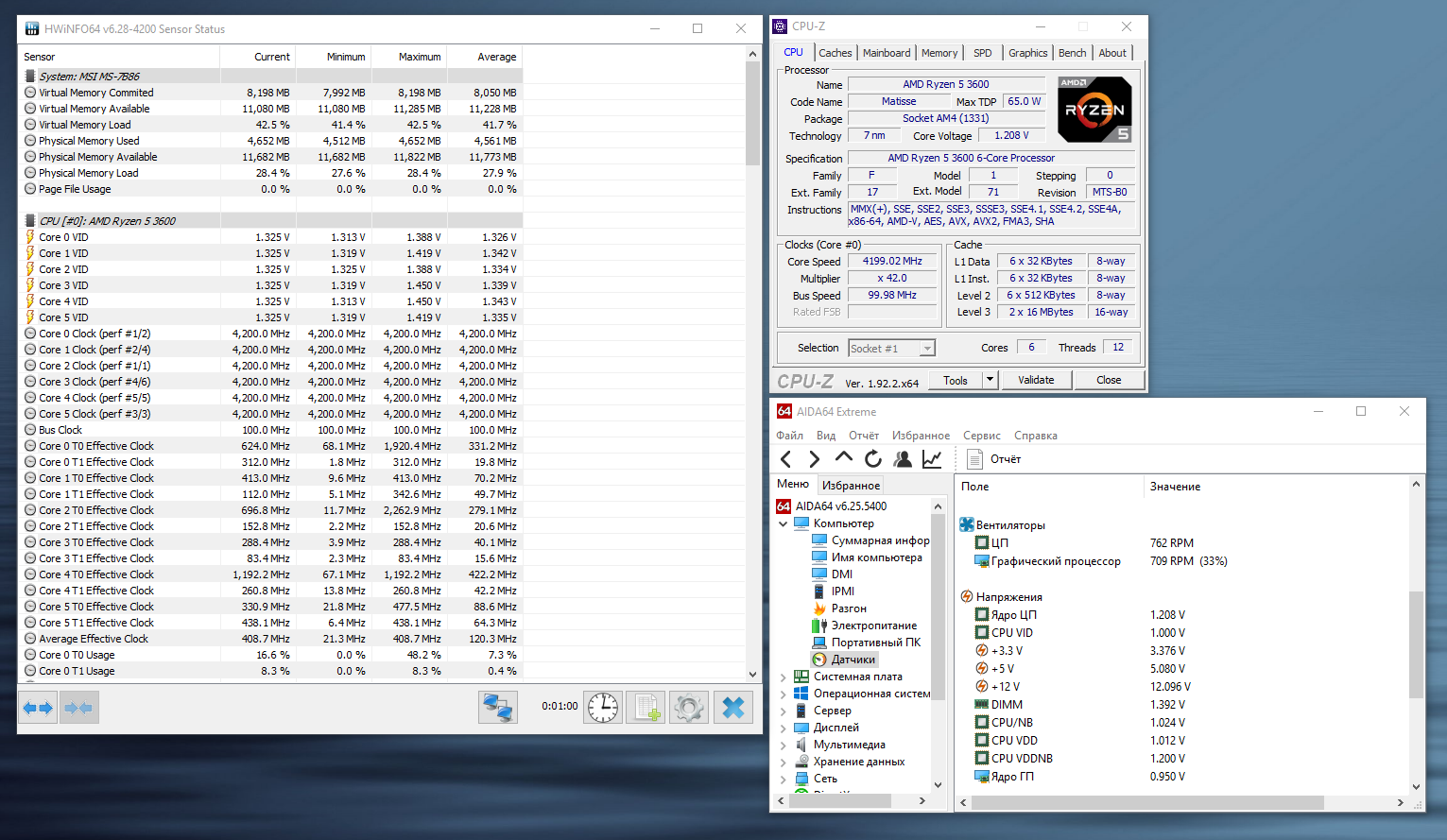Click the person icon in AIDA64 toolbar
Screen dimensions: 1447x840
pos(903,459)
